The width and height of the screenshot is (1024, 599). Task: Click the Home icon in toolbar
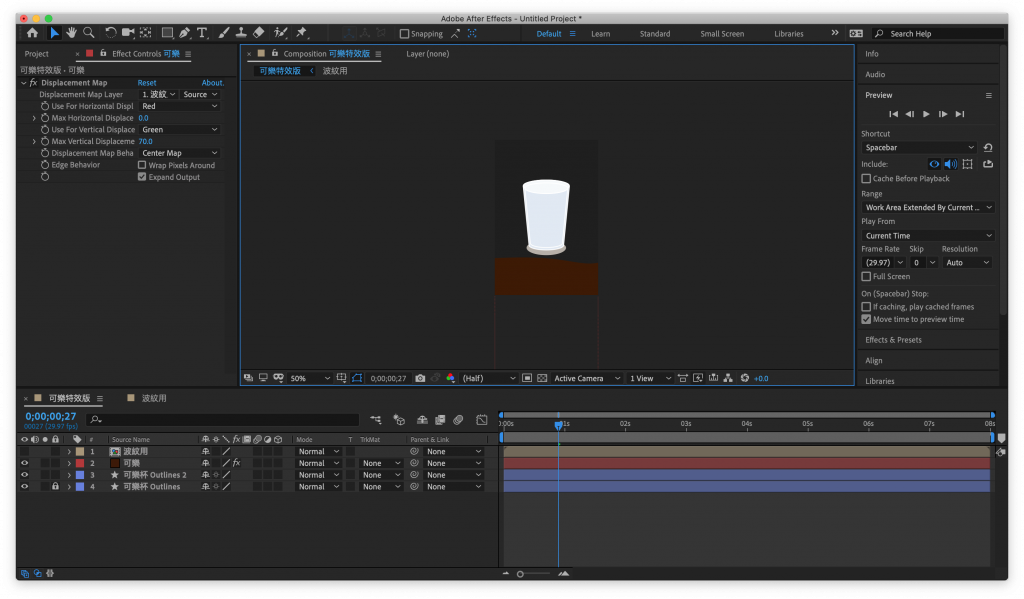coord(32,33)
